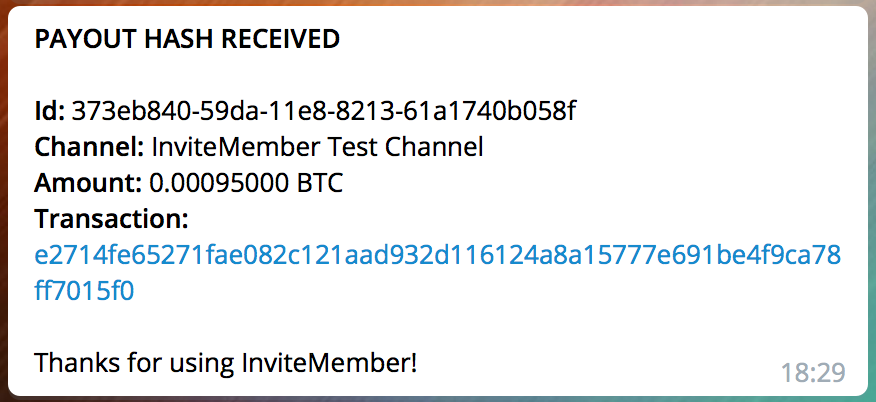Screen dimensions: 876x402
Task: Click the empty line above the Thanks text
Action: pyautogui.click(x=436, y=327)
